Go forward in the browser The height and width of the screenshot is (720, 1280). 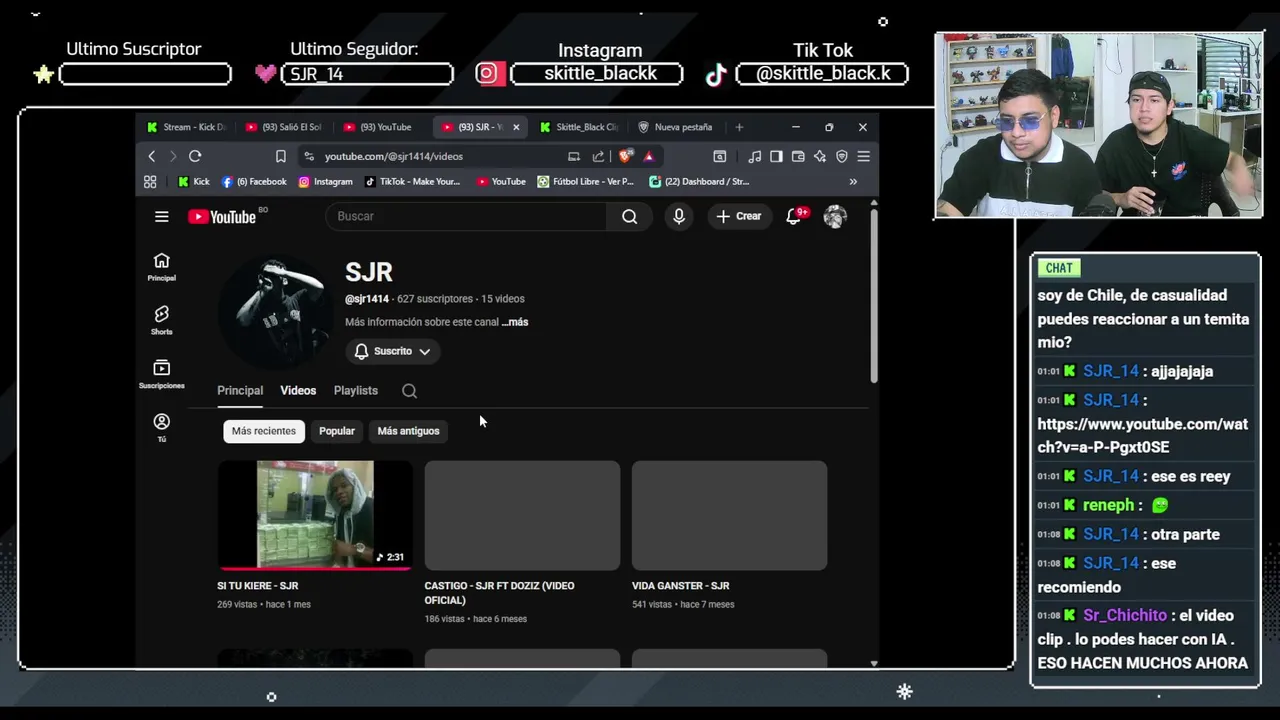tap(172, 156)
